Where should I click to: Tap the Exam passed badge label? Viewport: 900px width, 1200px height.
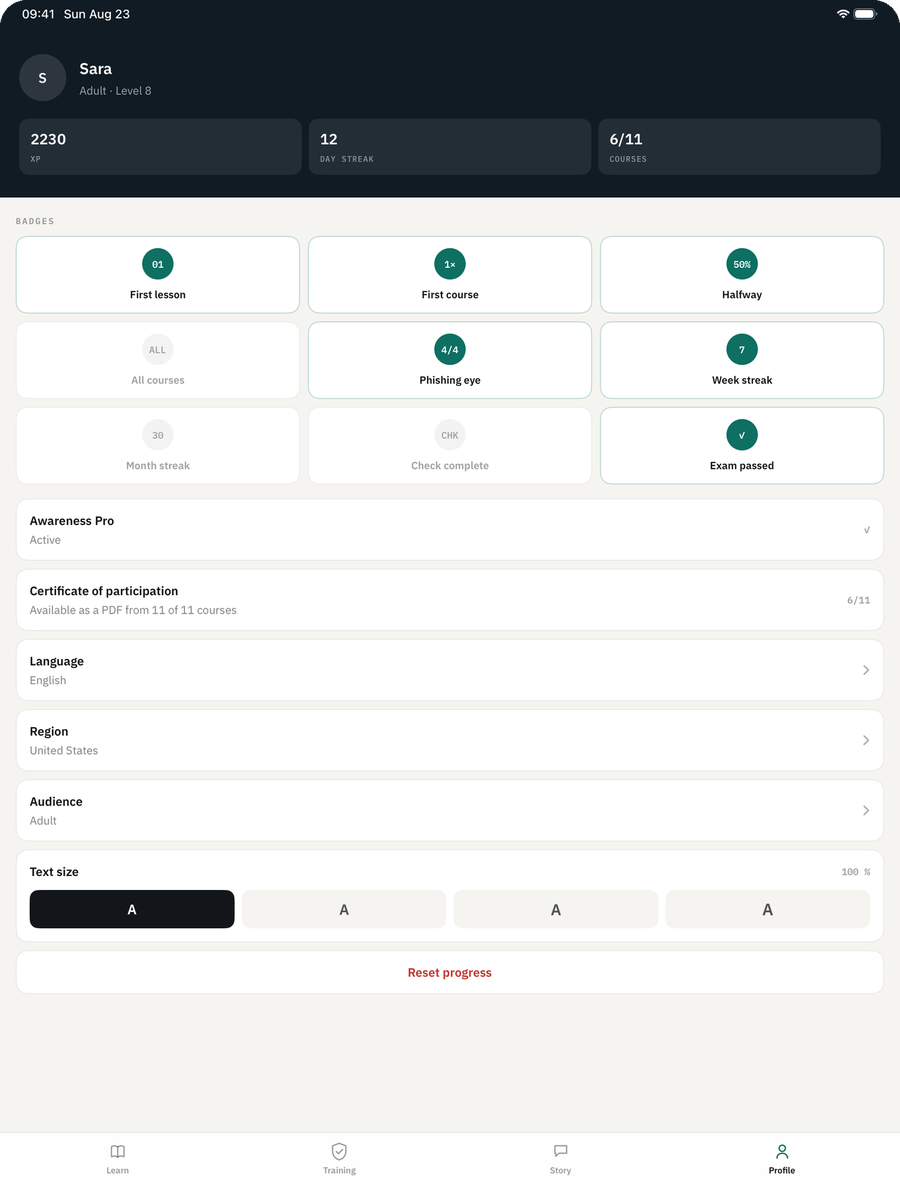[742, 466]
